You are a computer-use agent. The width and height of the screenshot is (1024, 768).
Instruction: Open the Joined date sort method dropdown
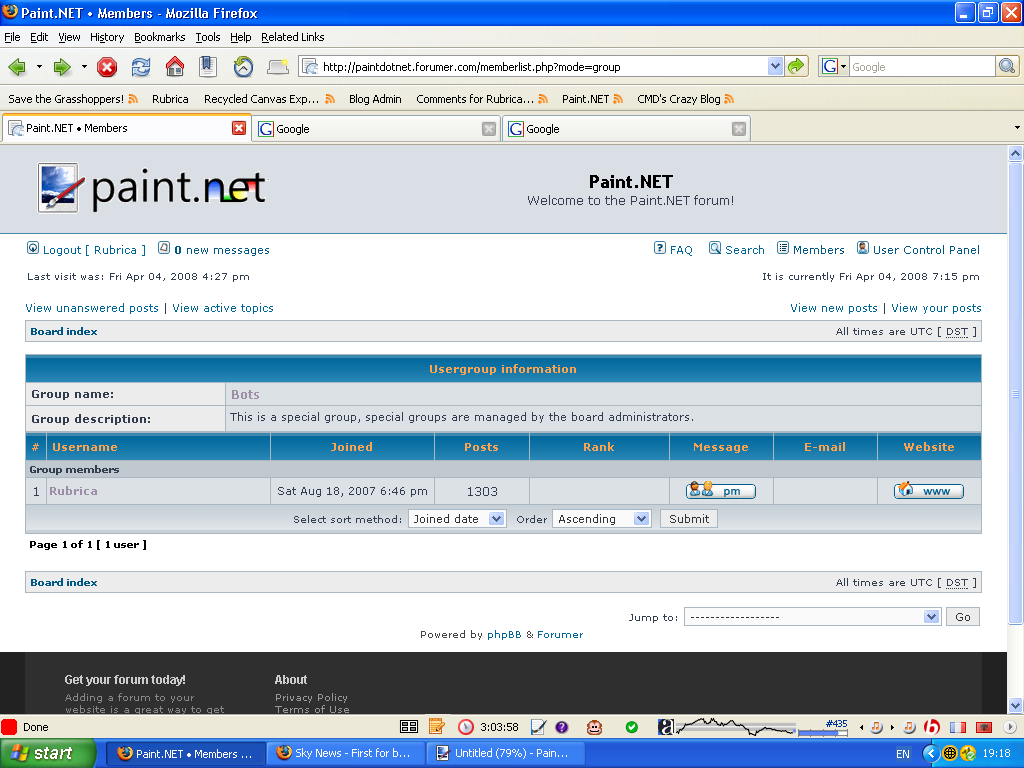tap(496, 519)
